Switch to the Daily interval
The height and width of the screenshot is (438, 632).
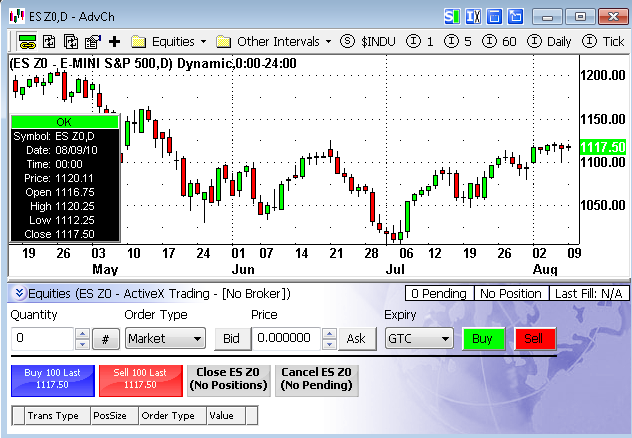point(549,41)
